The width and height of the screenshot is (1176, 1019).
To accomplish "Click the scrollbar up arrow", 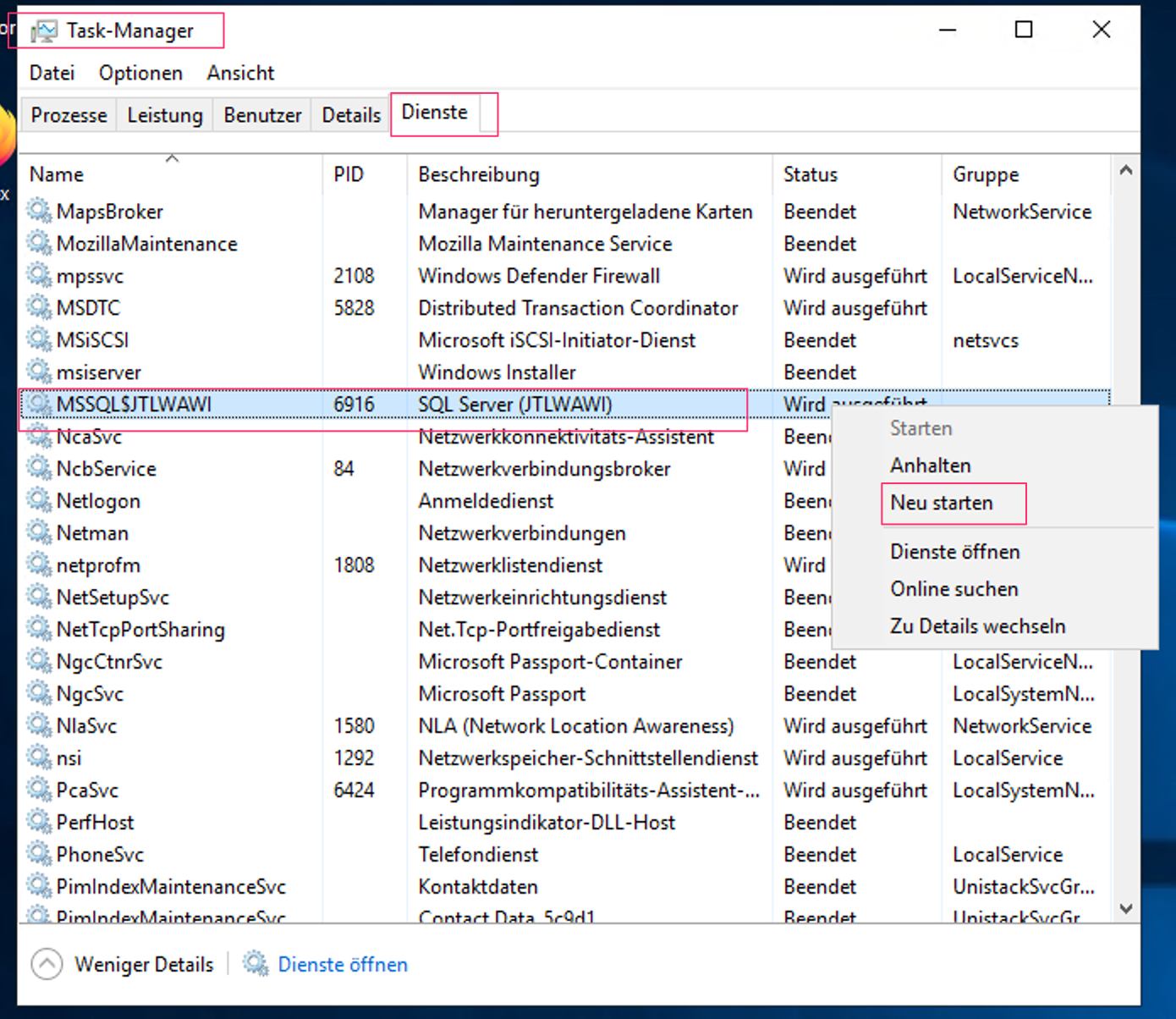I will coord(1126,170).
